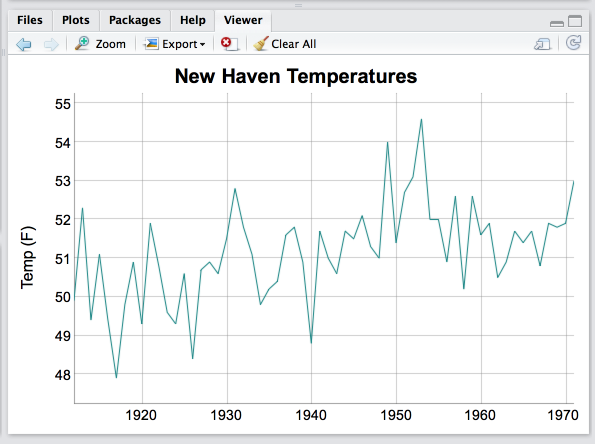Open the Packages tab
The width and height of the screenshot is (595, 444).
(x=135, y=20)
